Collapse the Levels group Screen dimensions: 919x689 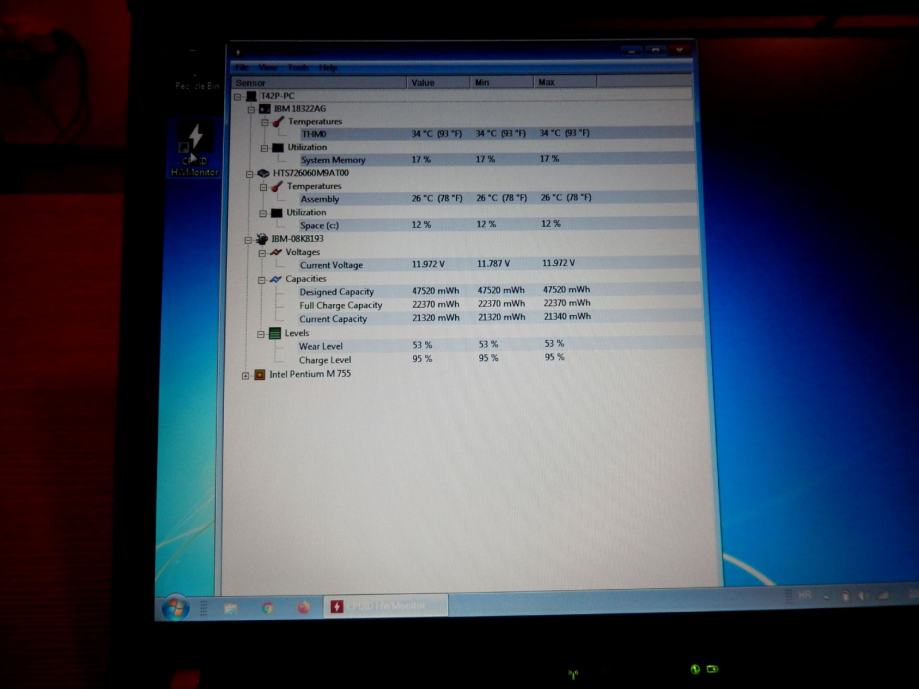[x=261, y=334]
